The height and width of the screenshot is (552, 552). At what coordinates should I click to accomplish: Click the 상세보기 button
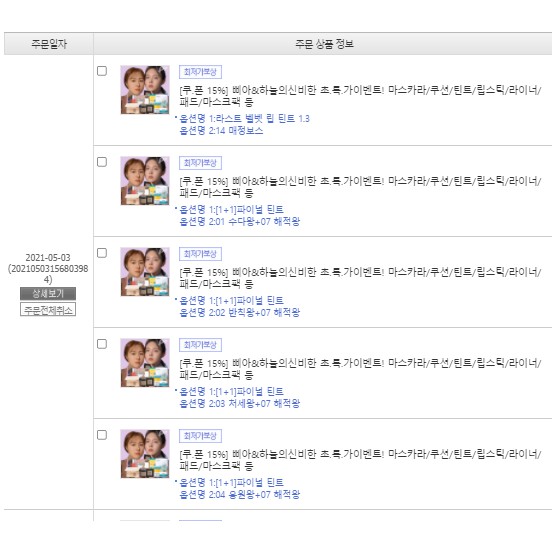click(x=48, y=294)
